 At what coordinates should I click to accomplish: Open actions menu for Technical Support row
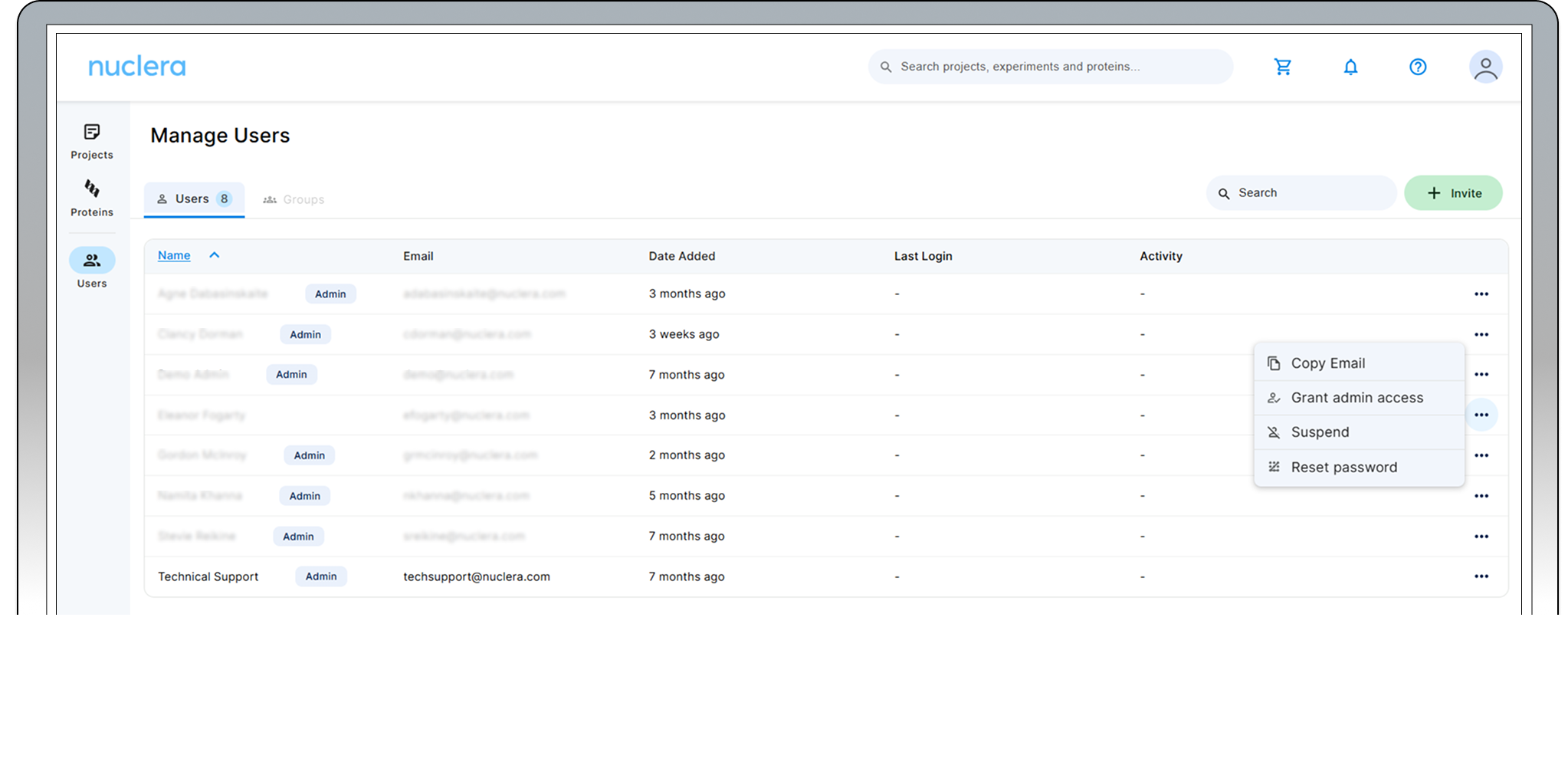1481,576
